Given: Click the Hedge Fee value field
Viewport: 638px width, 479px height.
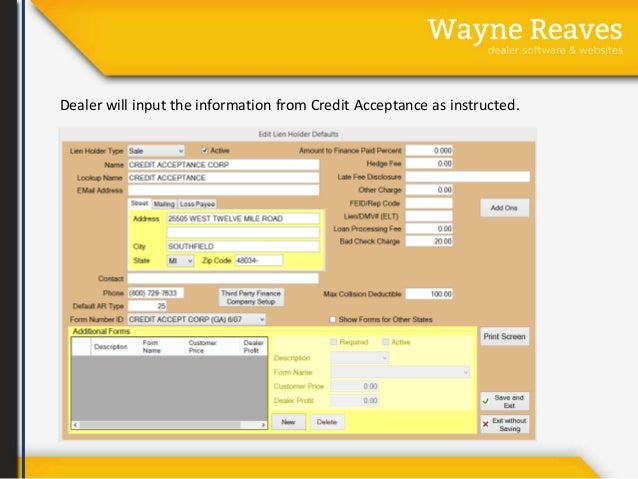Looking at the screenshot, I should 429,164.
